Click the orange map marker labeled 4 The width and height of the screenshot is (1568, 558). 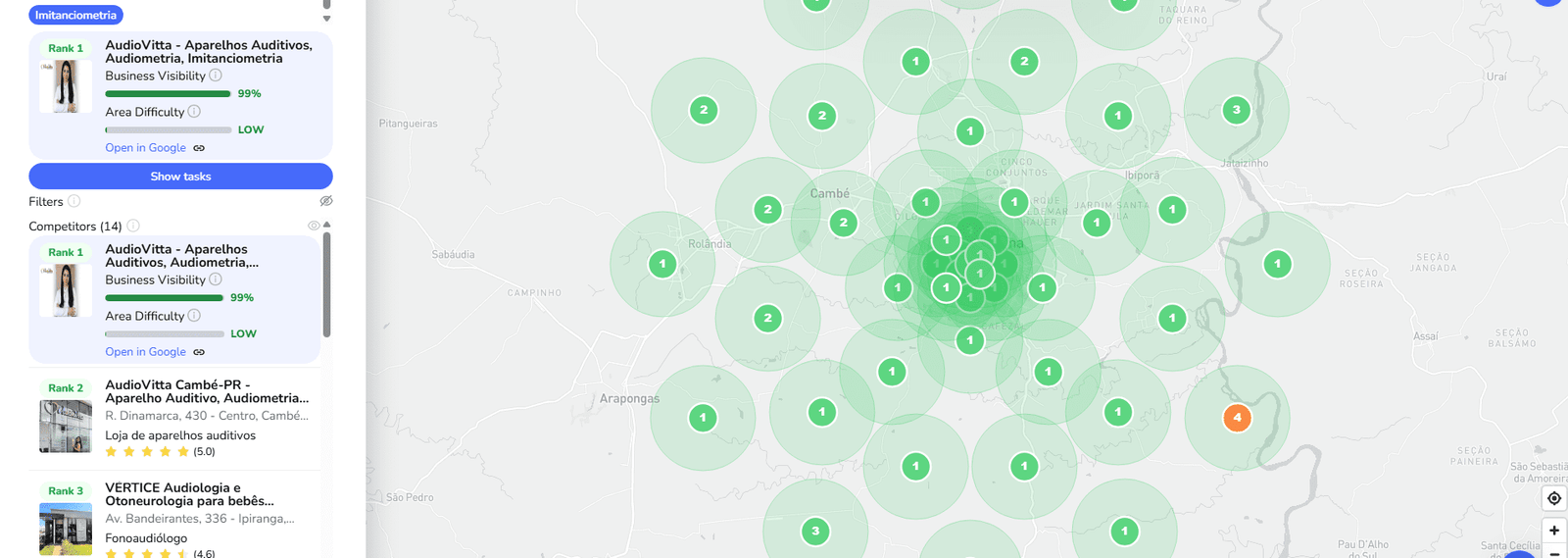pos(1237,418)
